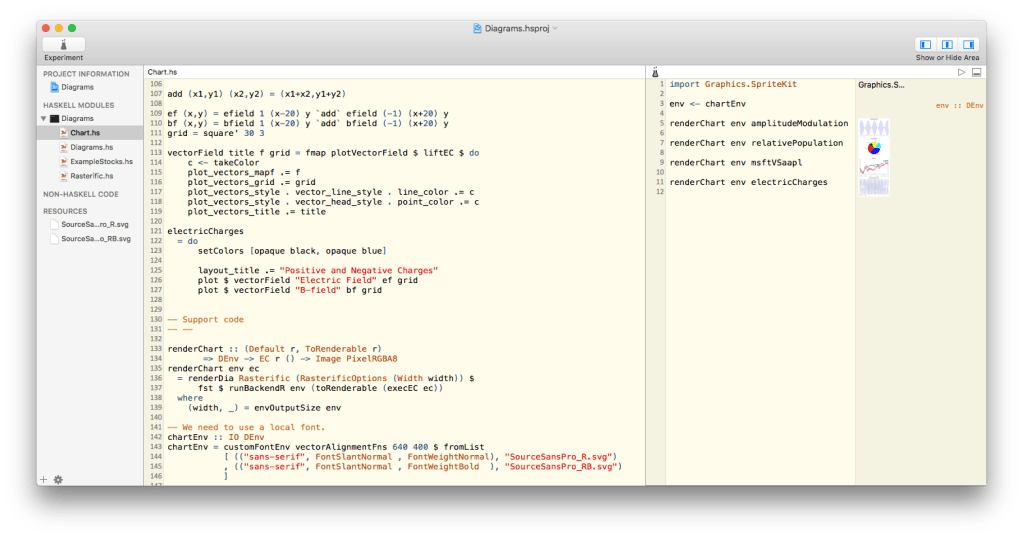Click the Experiment flask toolbar button
1023x538 pixels.
point(63,44)
